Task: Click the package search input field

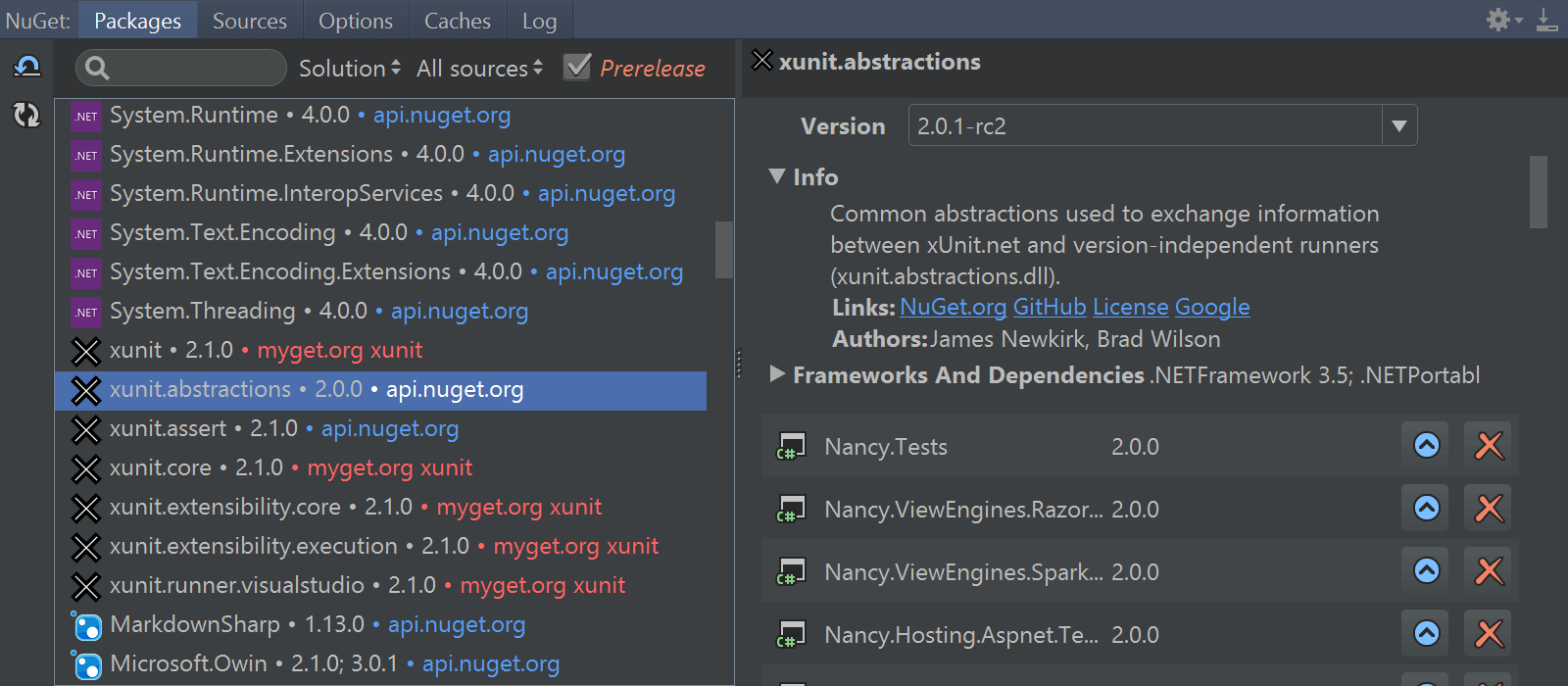Action: [181, 68]
